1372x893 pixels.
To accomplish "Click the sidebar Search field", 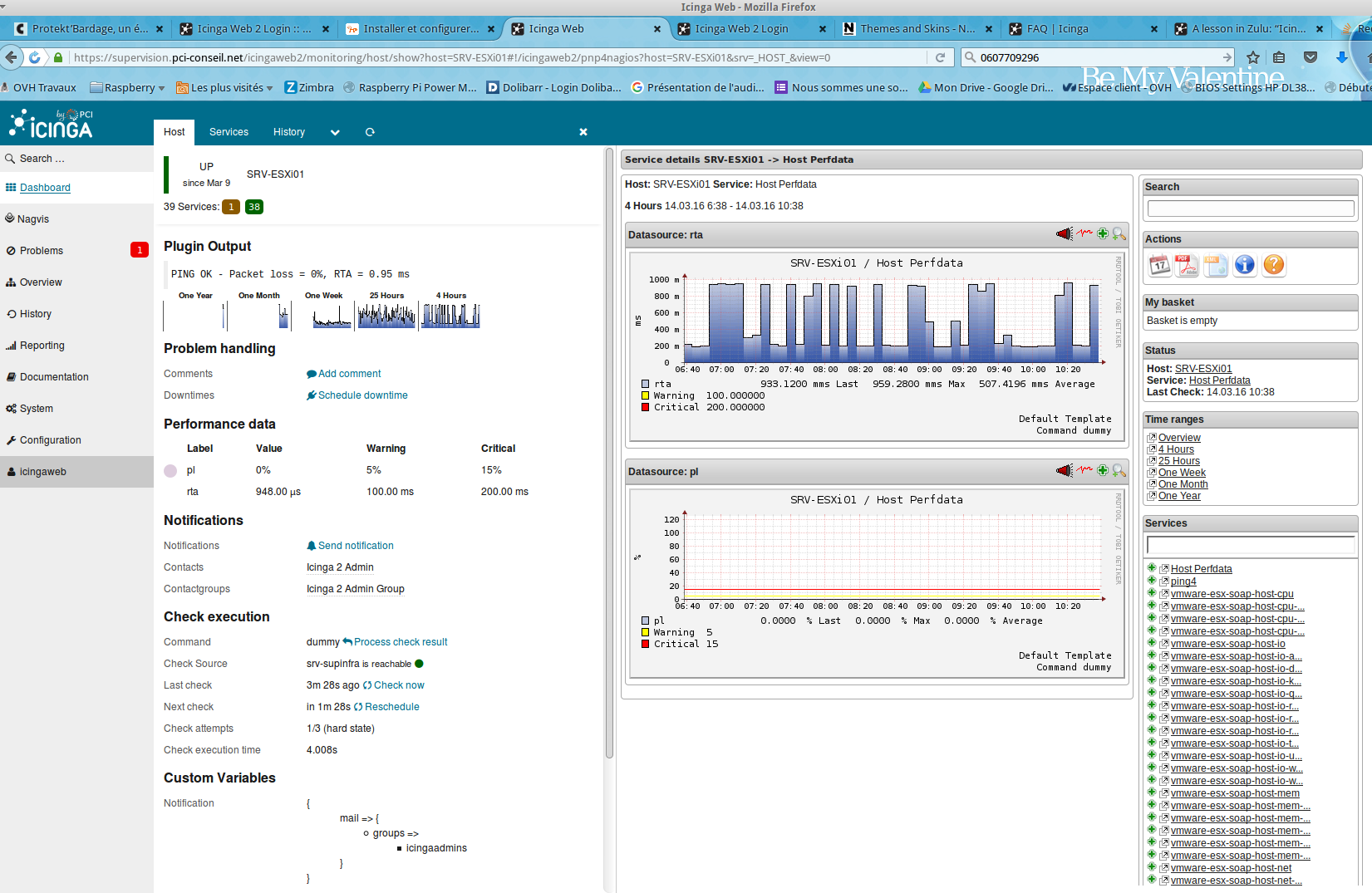I will (76, 158).
